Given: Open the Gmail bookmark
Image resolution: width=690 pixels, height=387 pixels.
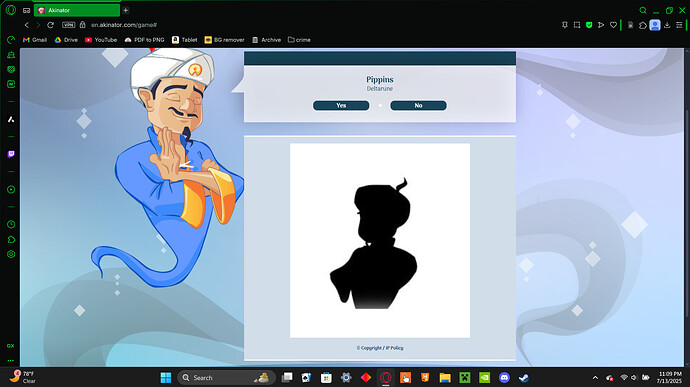Looking at the screenshot, I should point(35,40).
